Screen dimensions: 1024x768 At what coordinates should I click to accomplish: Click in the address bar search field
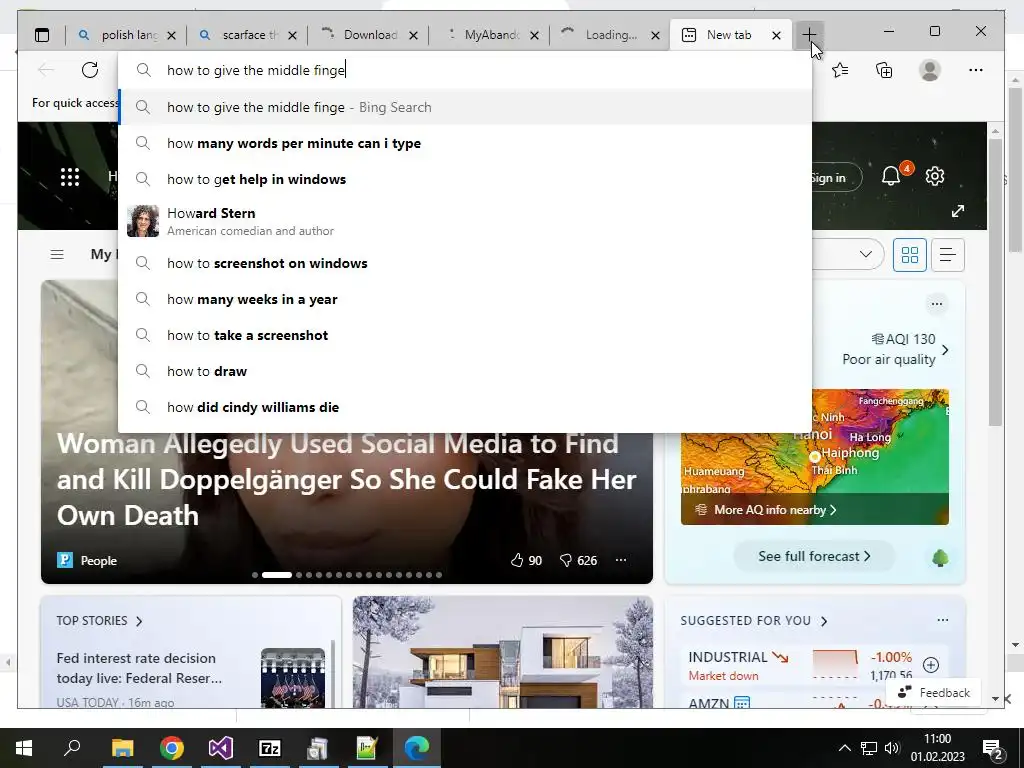(x=465, y=70)
